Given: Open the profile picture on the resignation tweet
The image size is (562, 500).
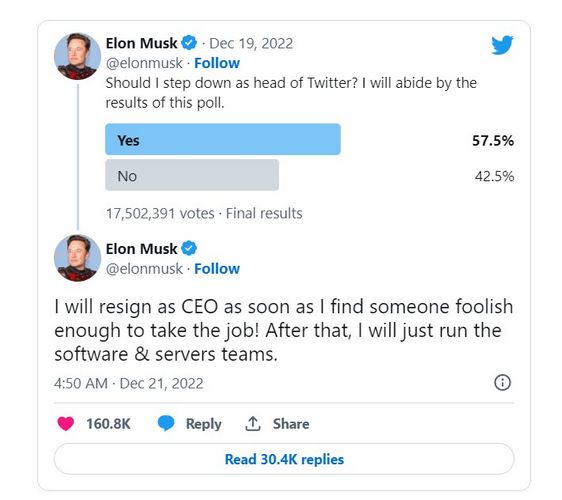Looking at the screenshot, I should coord(77,258).
